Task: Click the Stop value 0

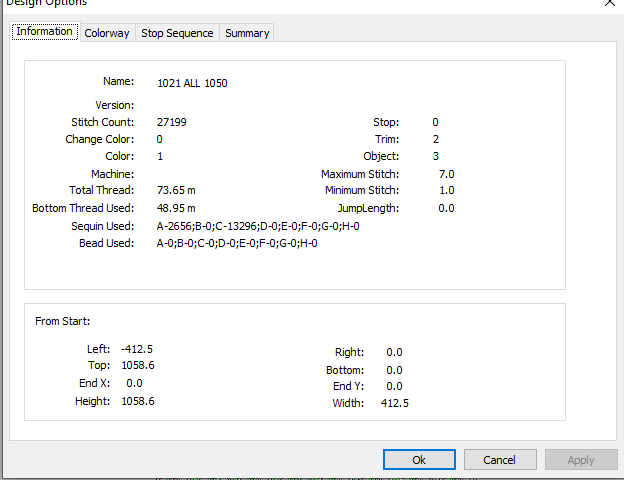Action: [435, 122]
